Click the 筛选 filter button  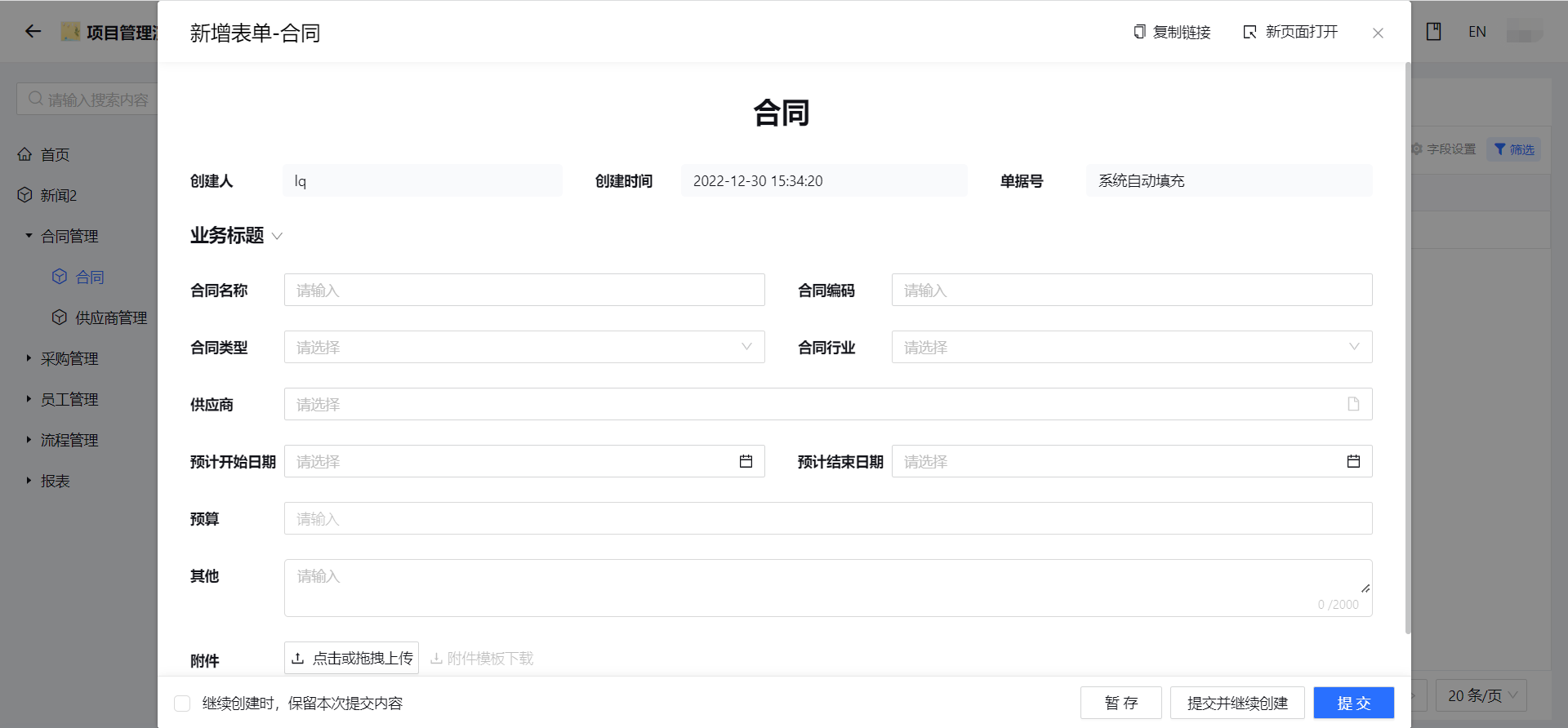(1513, 149)
